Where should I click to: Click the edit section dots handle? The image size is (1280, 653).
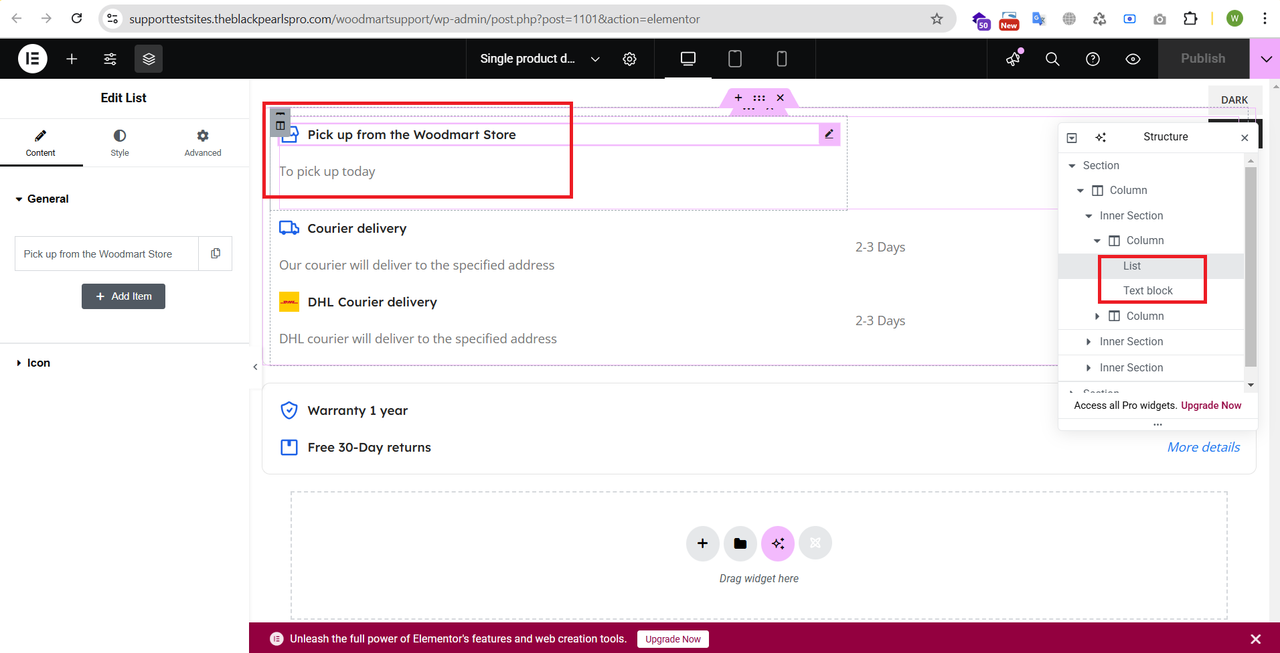click(759, 98)
